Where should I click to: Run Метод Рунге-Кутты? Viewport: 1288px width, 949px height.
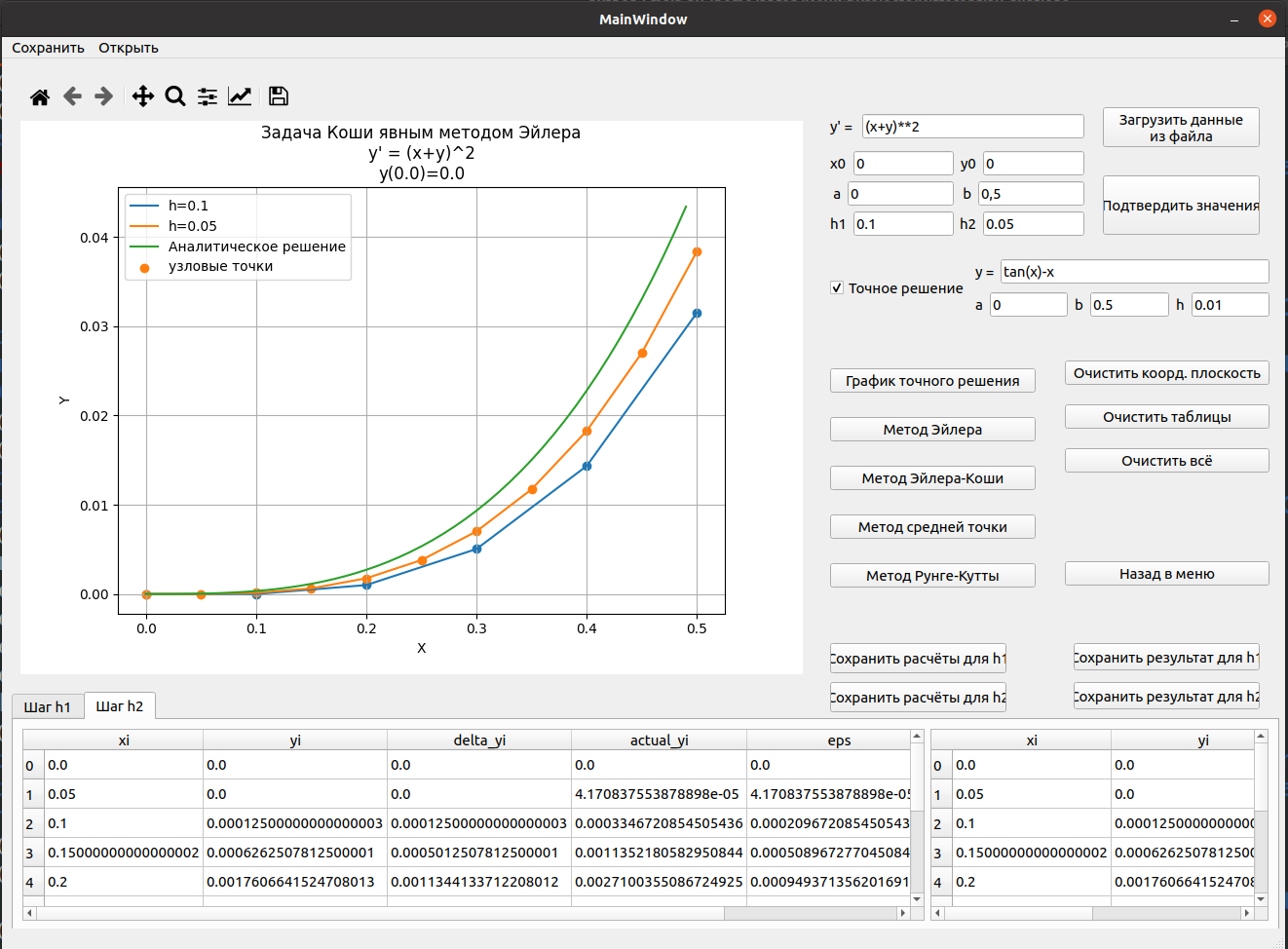(x=932, y=576)
